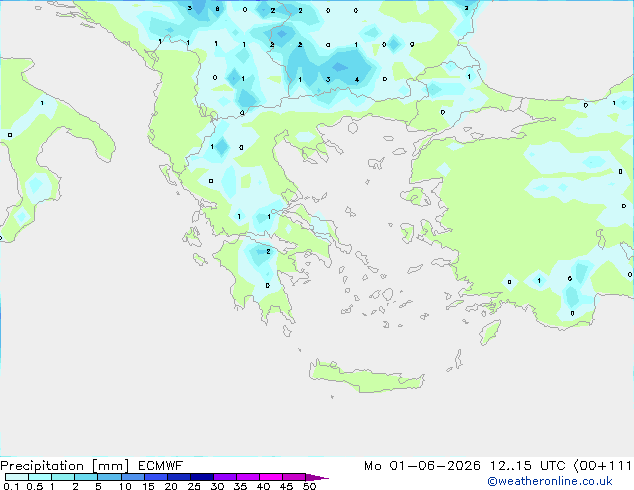Click the "0.5" legend scale label
The image size is (634, 490).
coord(35,486)
